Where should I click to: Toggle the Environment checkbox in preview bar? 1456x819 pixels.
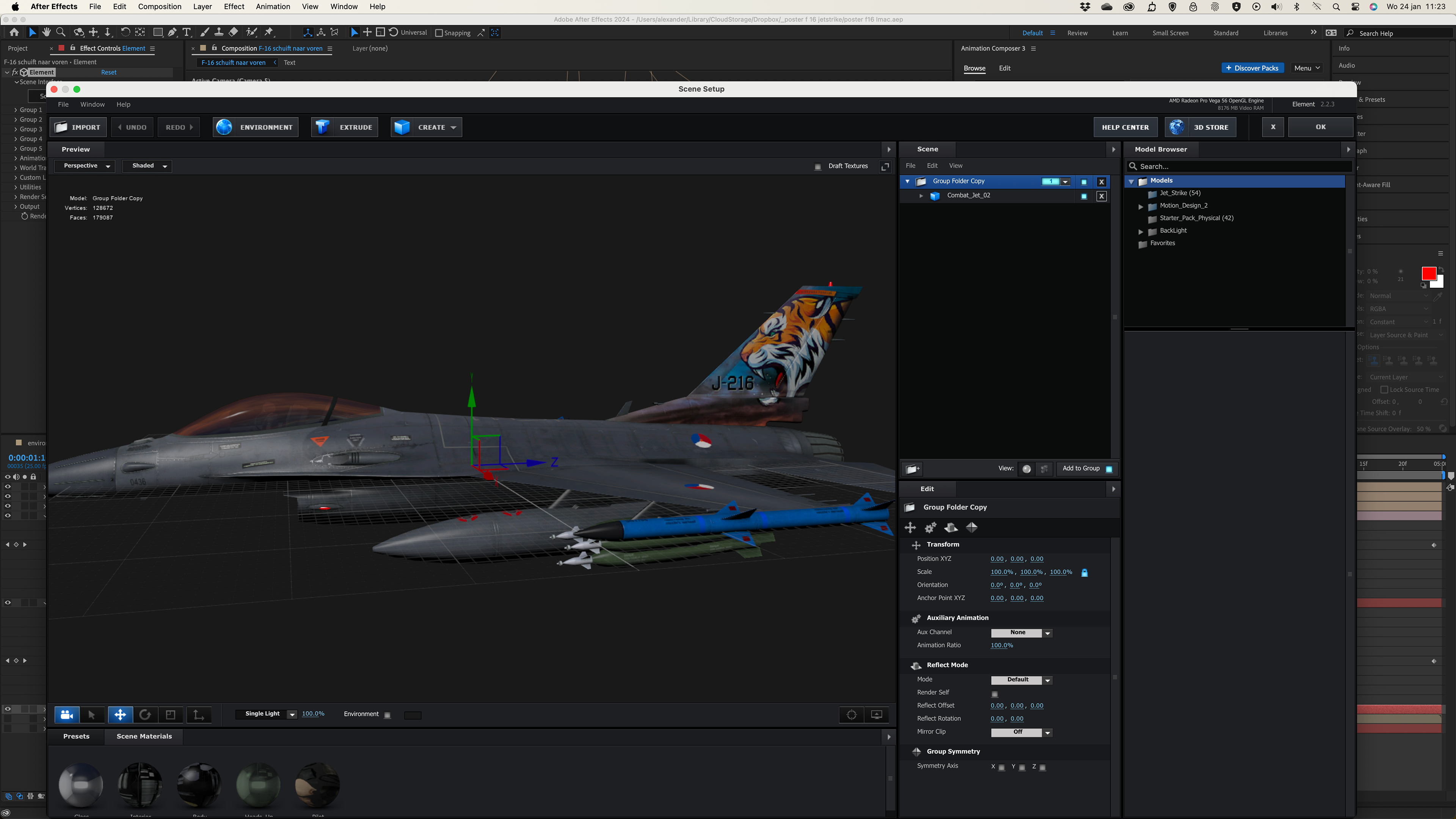pyautogui.click(x=388, y=715)
